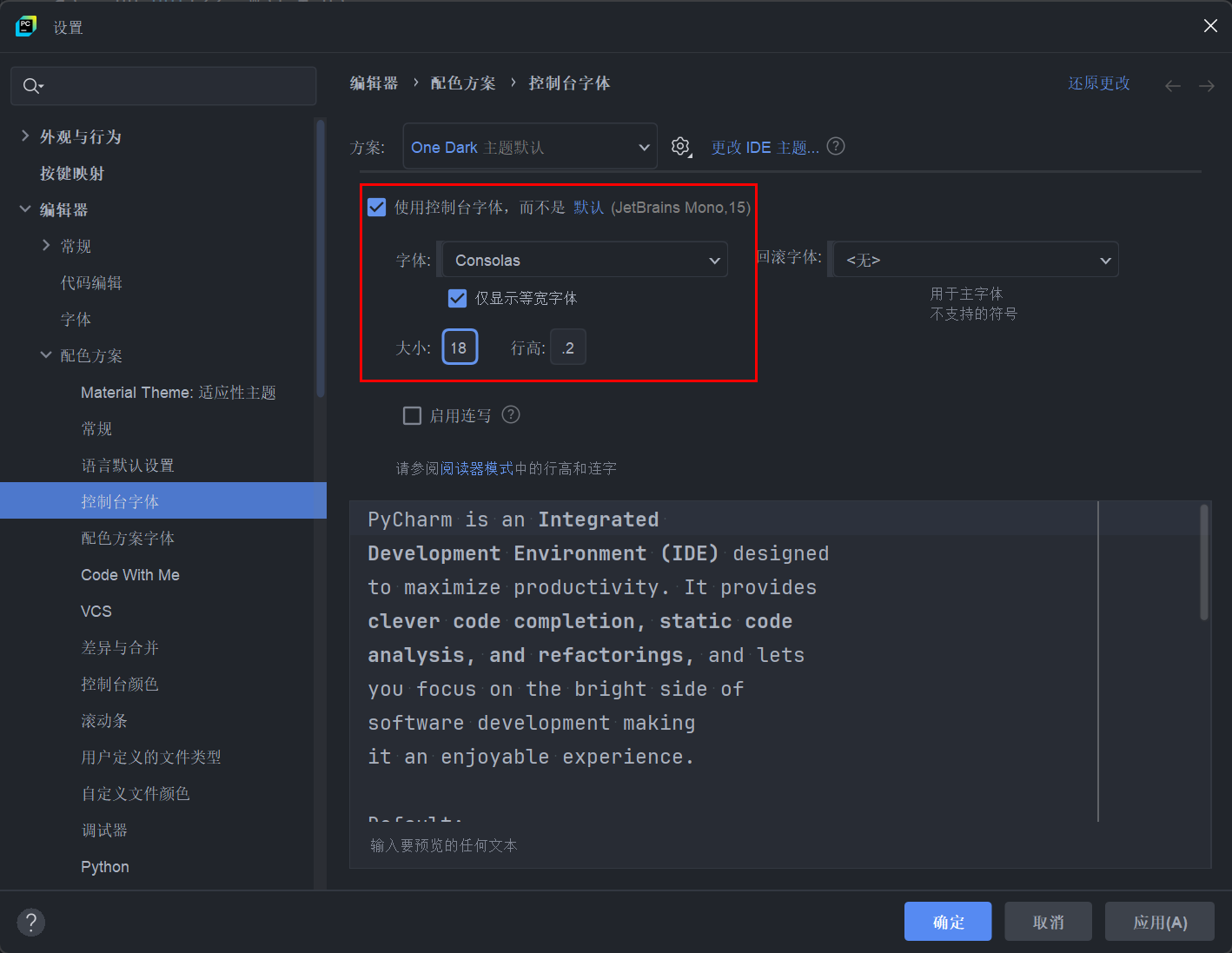Open VCS color scheme settings

(96, 611)
